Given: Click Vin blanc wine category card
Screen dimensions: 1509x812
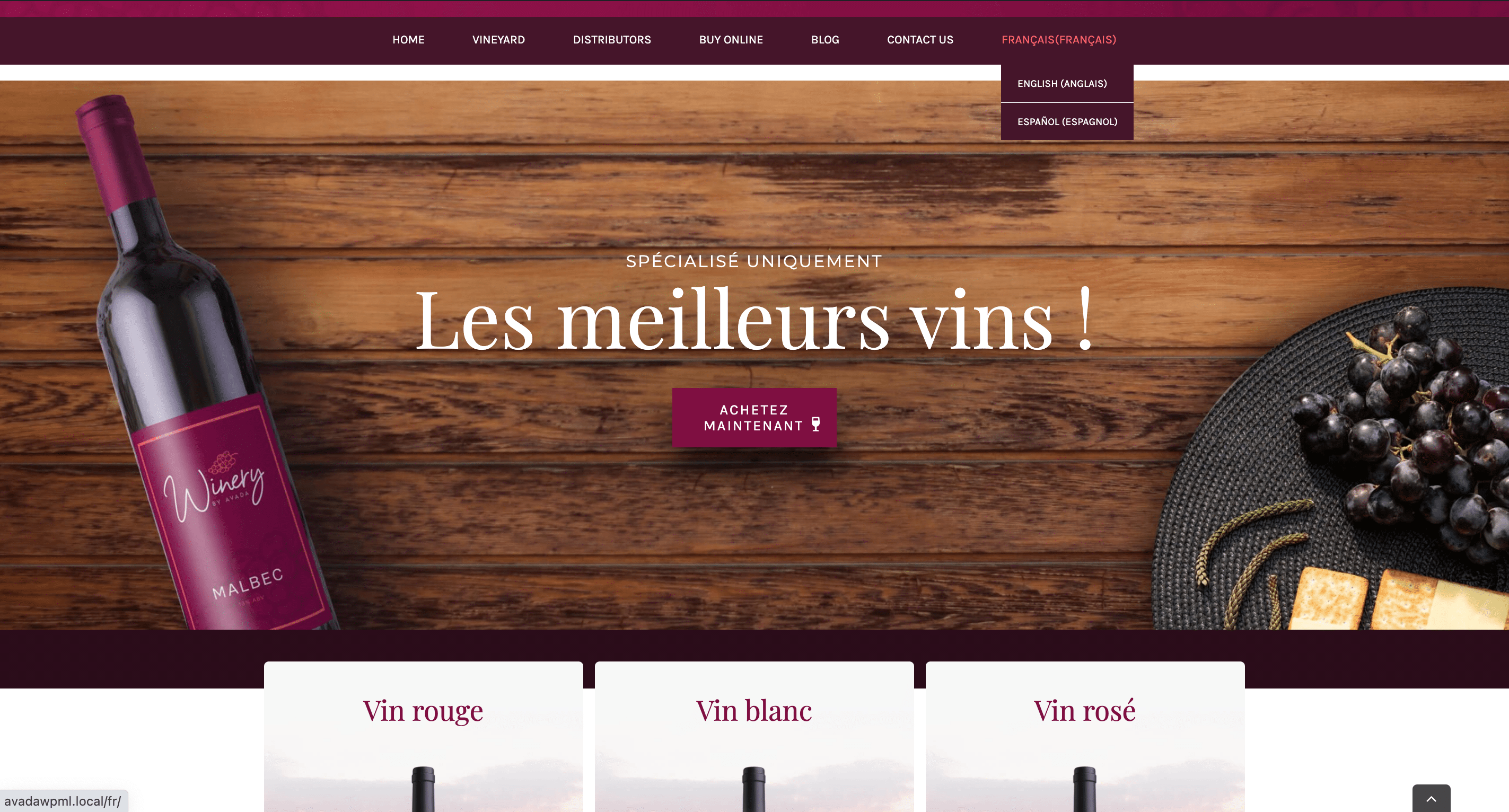Looking at the screenshot, I should pyautogui.click(x=754, y=736).
